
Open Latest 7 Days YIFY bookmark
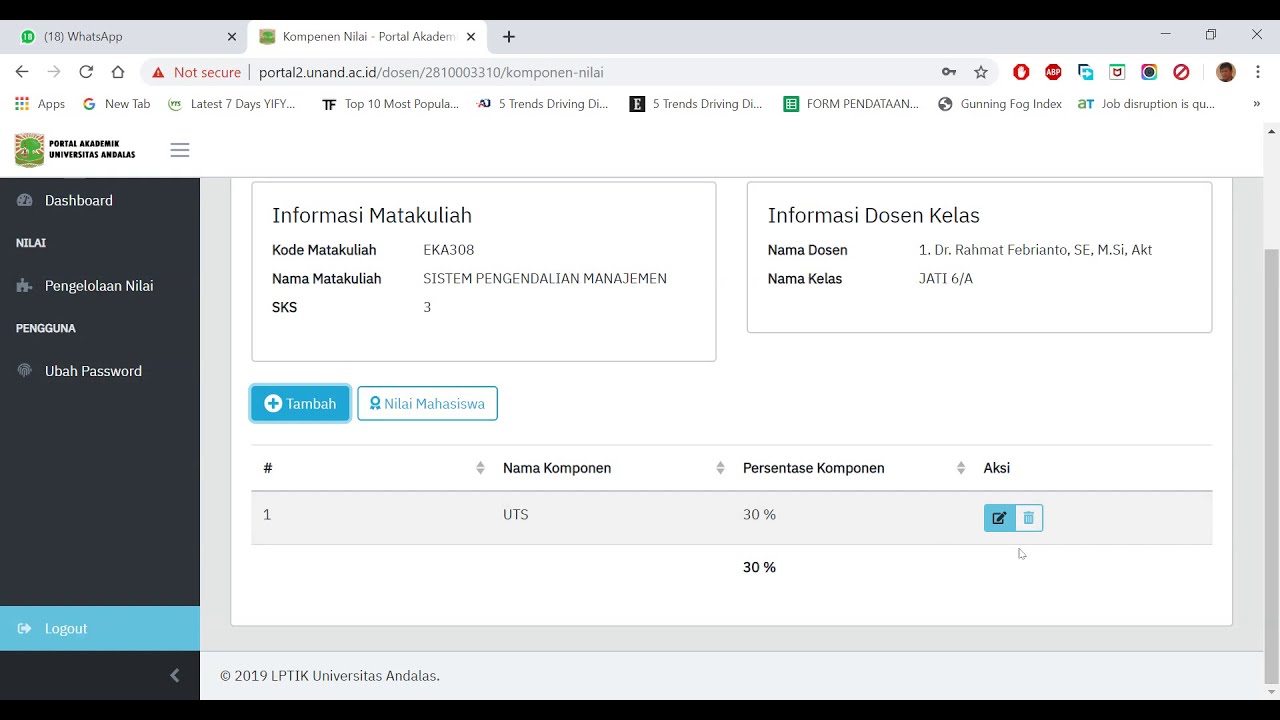click(232, 104)
